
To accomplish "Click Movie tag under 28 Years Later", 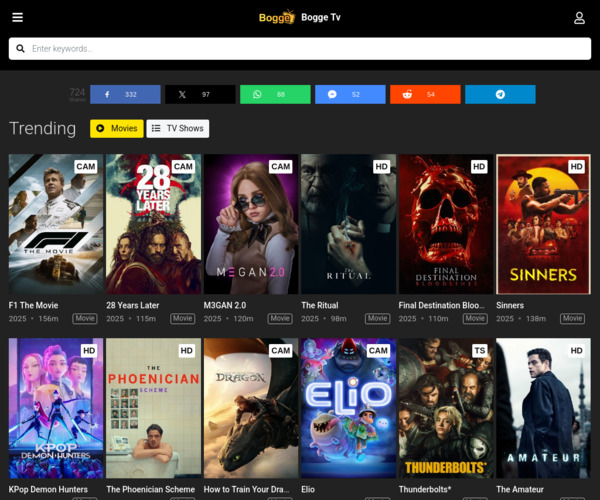I will pyautogui.click(x=183, y=318).
